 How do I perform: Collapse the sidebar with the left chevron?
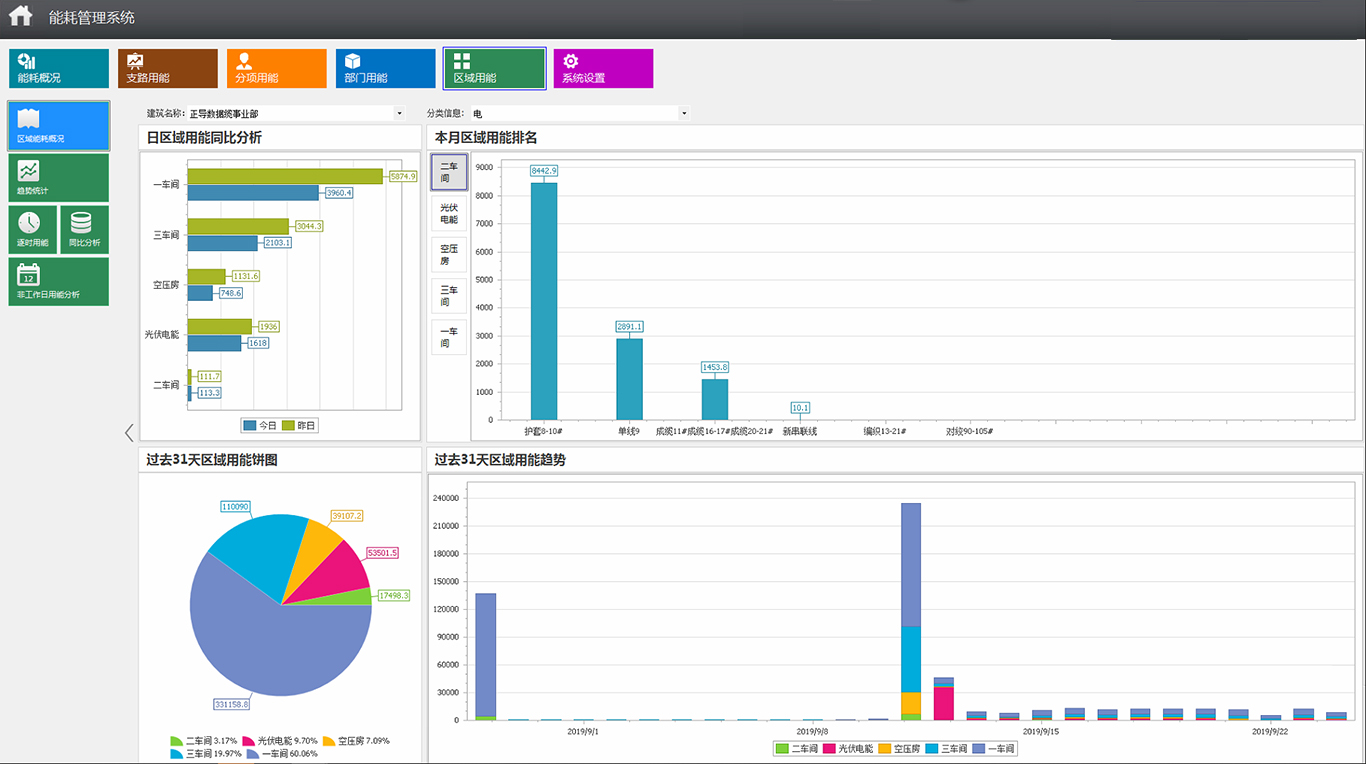pos(129,432)
